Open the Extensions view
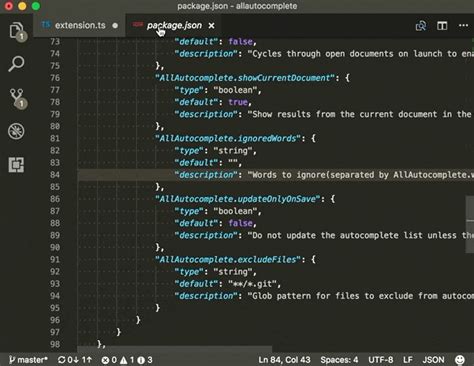The height and width of the screenshot is (366, 474). click(16, 165)
